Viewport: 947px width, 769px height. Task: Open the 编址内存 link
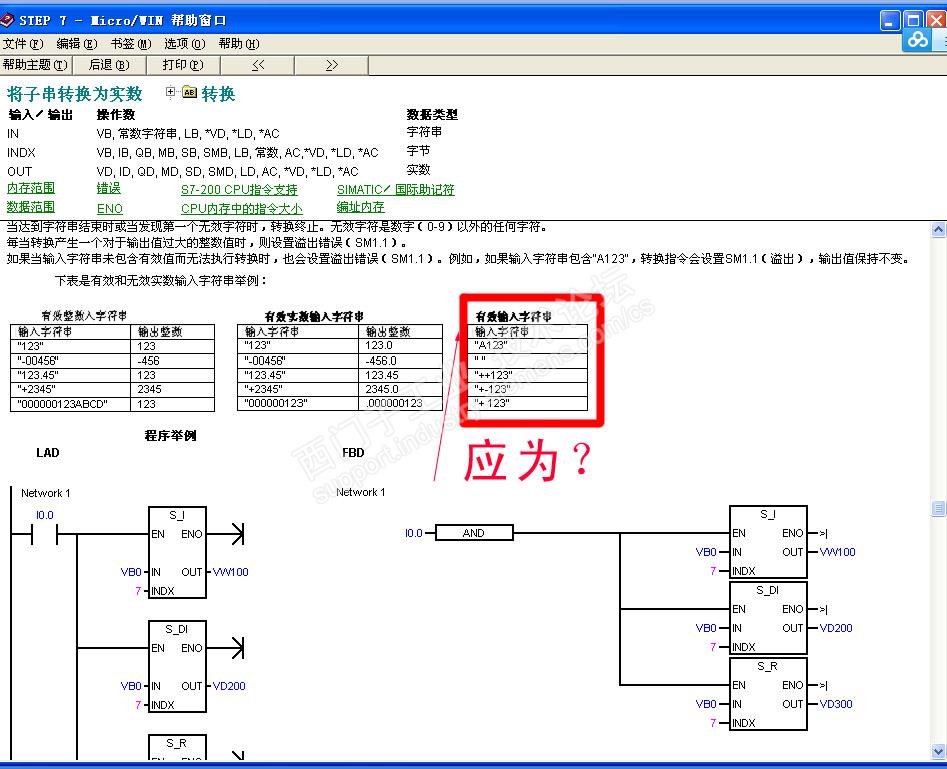pos(361,207)
